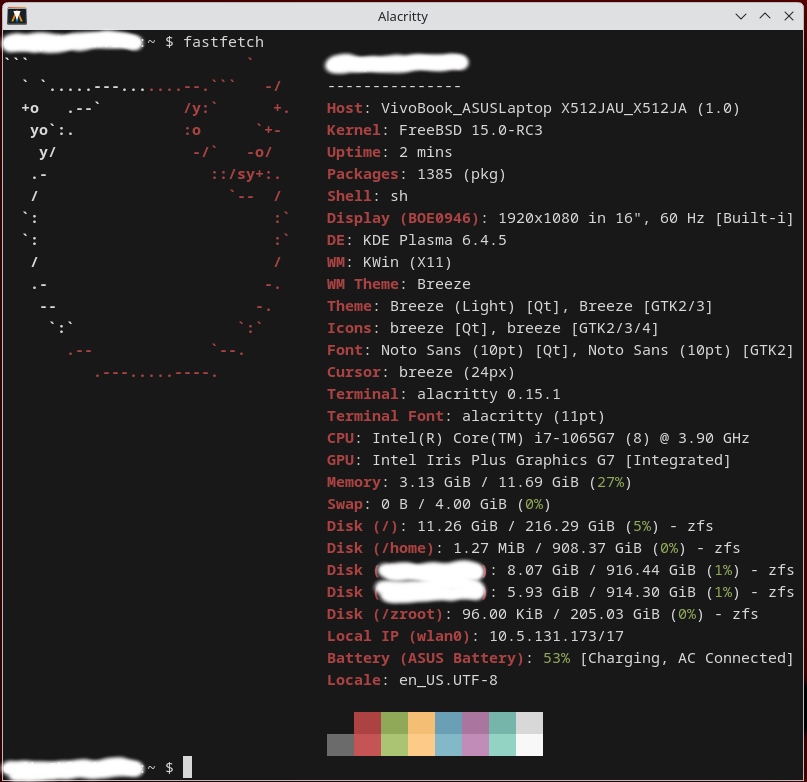The height and width of the screenshot is (782, 807).
Task: Click the fastfetch command text
Action: [x=223, y=42]
